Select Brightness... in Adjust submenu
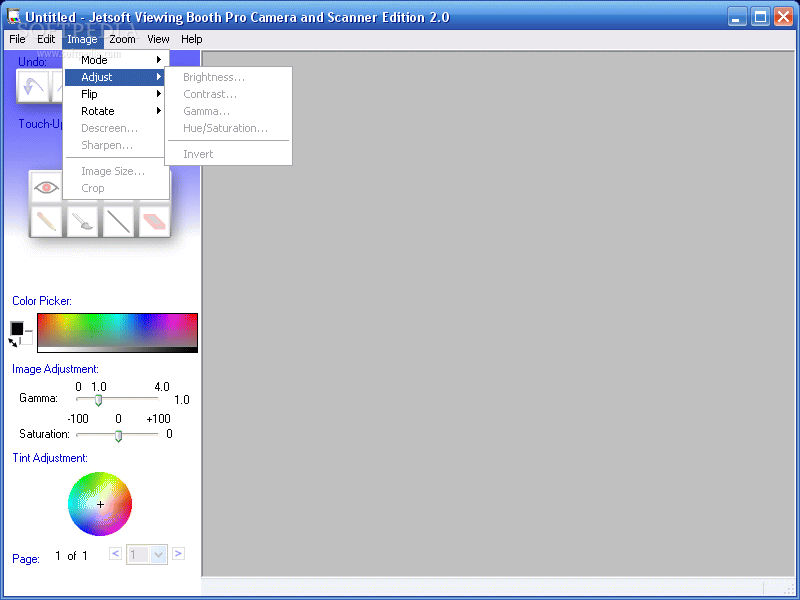 [229, 77]
